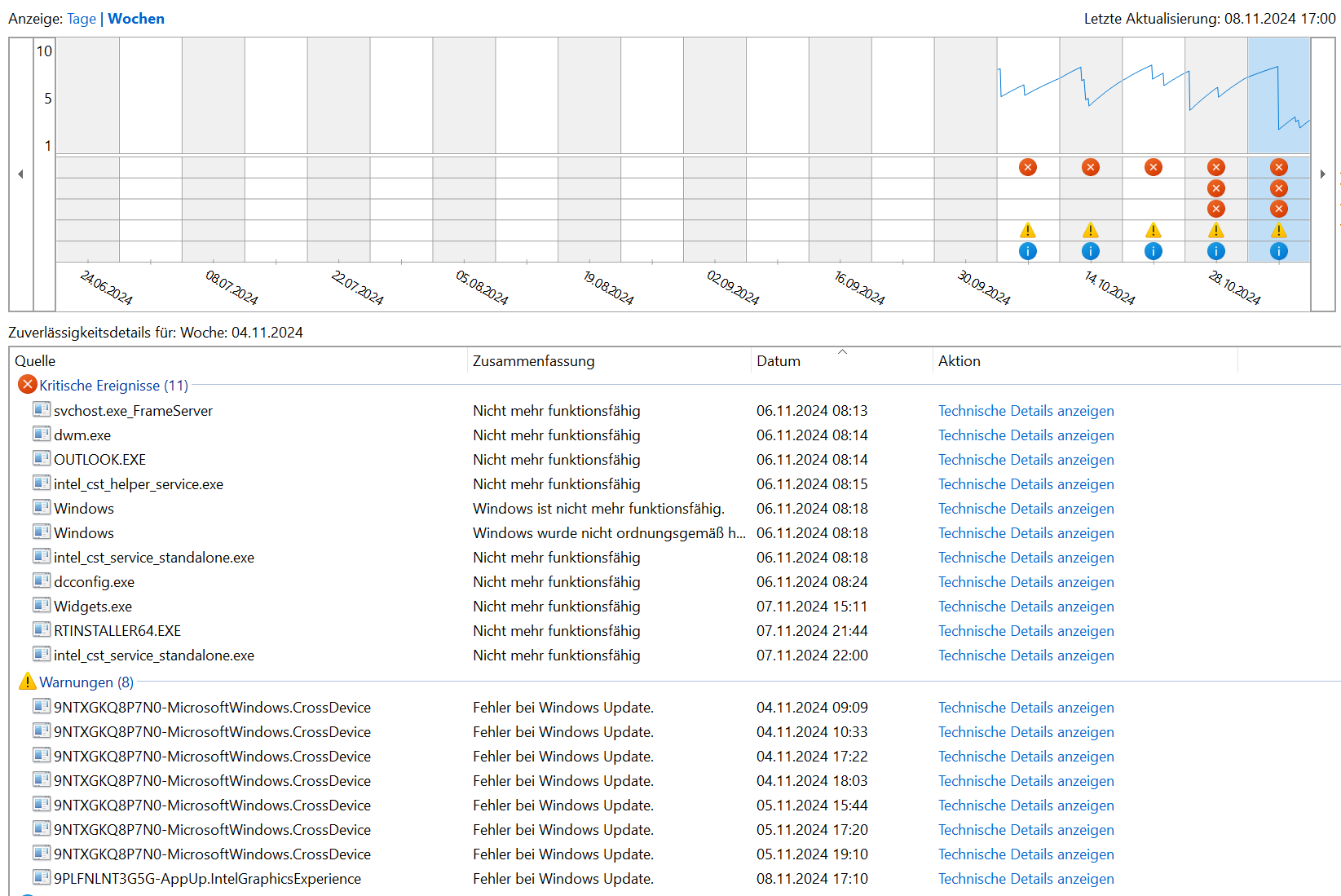Click 'Fehler bei Windows Update.' dated 05.11.2024 15:44
This screenshot has height=896, width=1341.
(563, 806)
